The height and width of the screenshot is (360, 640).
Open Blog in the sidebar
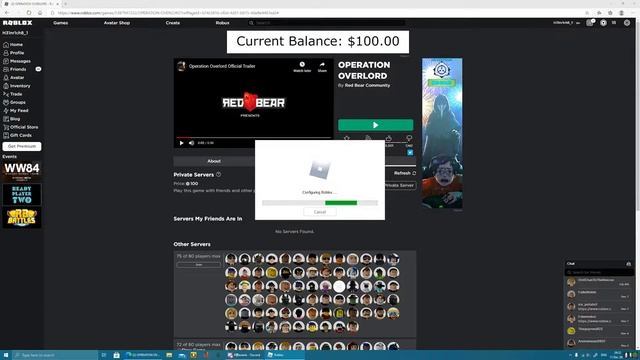pos(12,119)
